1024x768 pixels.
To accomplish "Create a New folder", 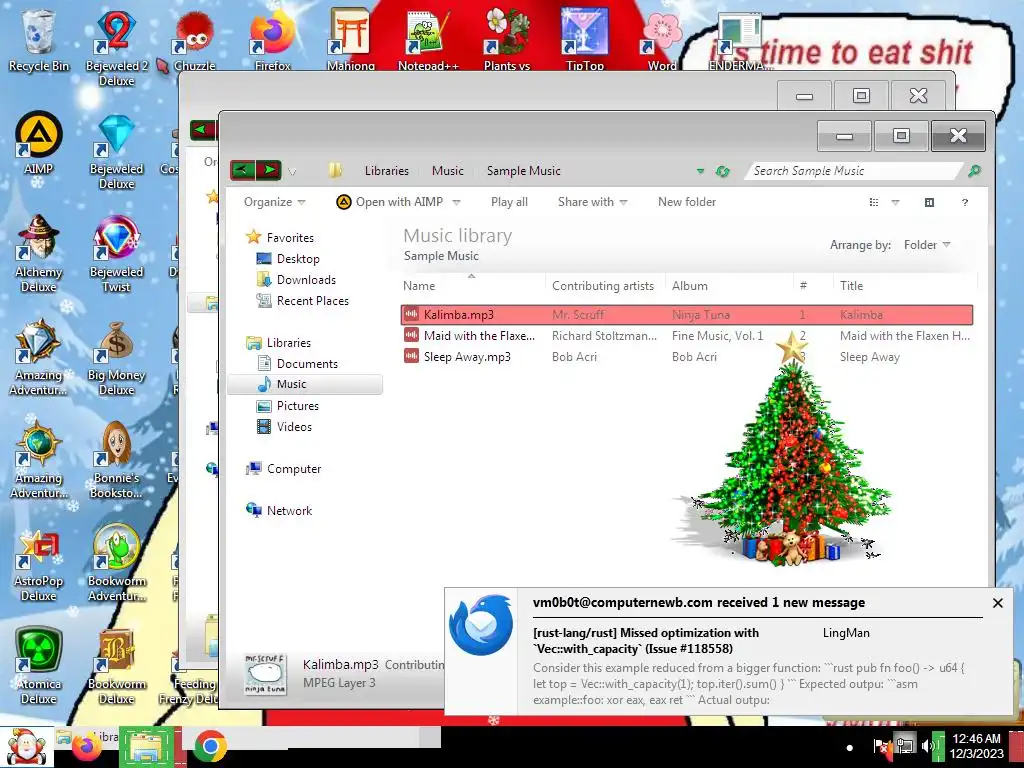I will (687, 202).
